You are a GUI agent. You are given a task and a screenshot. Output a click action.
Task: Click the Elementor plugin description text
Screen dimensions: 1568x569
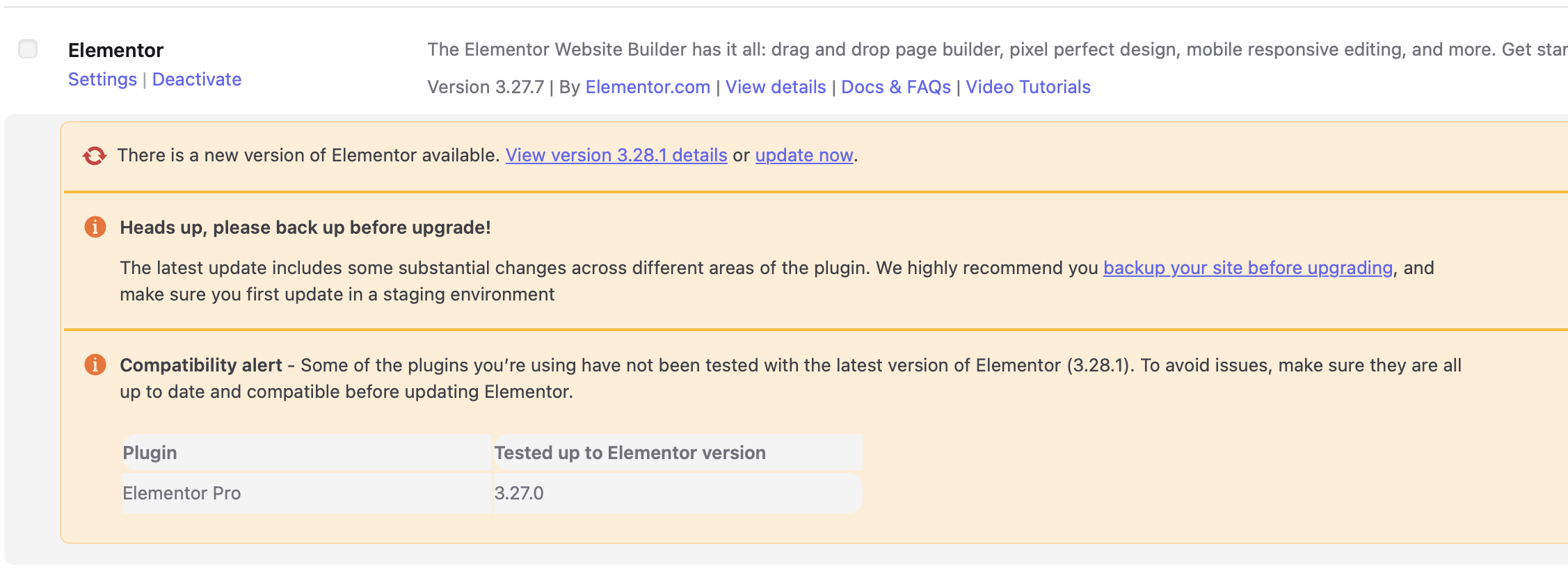(x=997, y=49)
